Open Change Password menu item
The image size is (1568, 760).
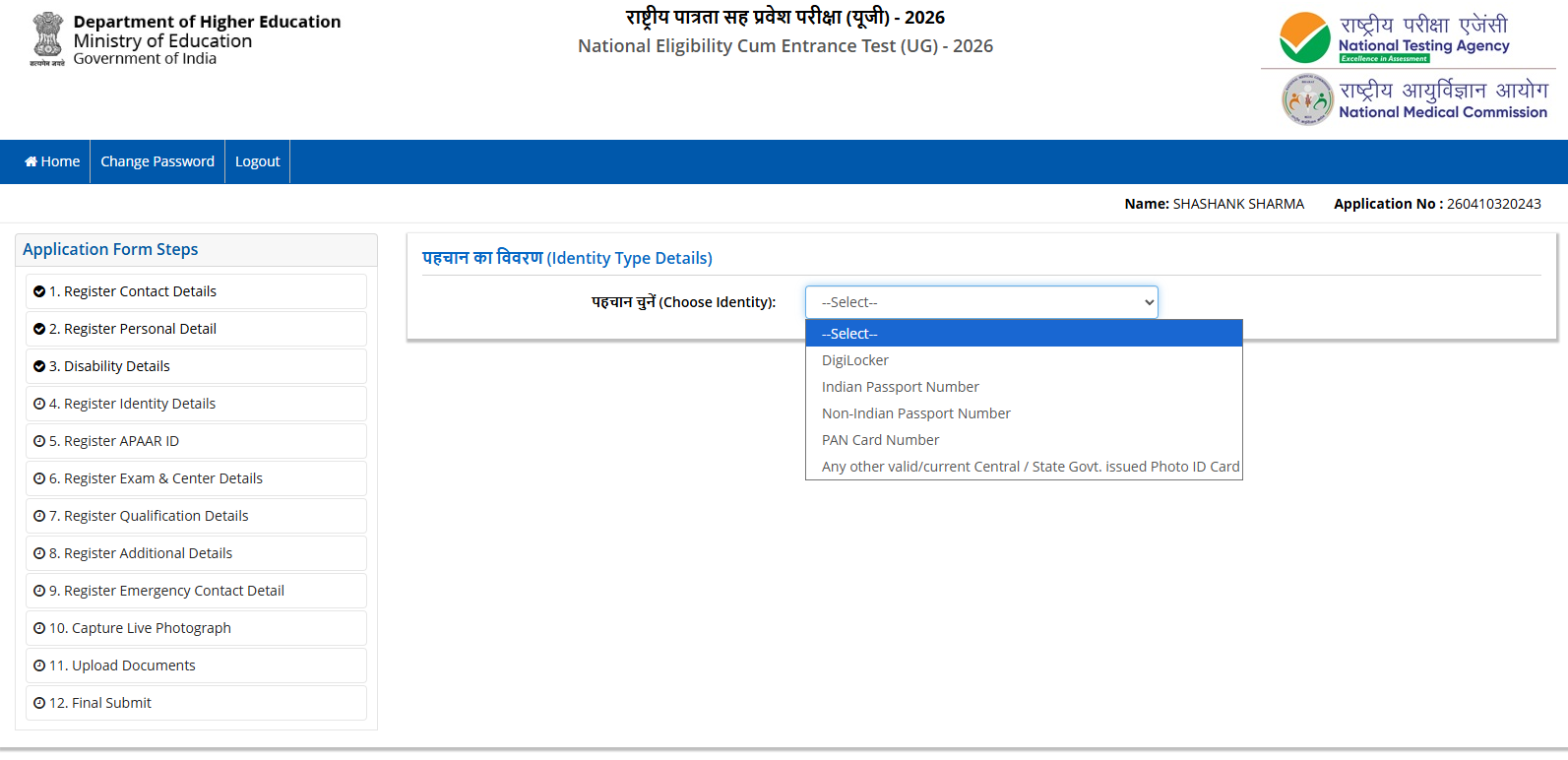(157, 161)
